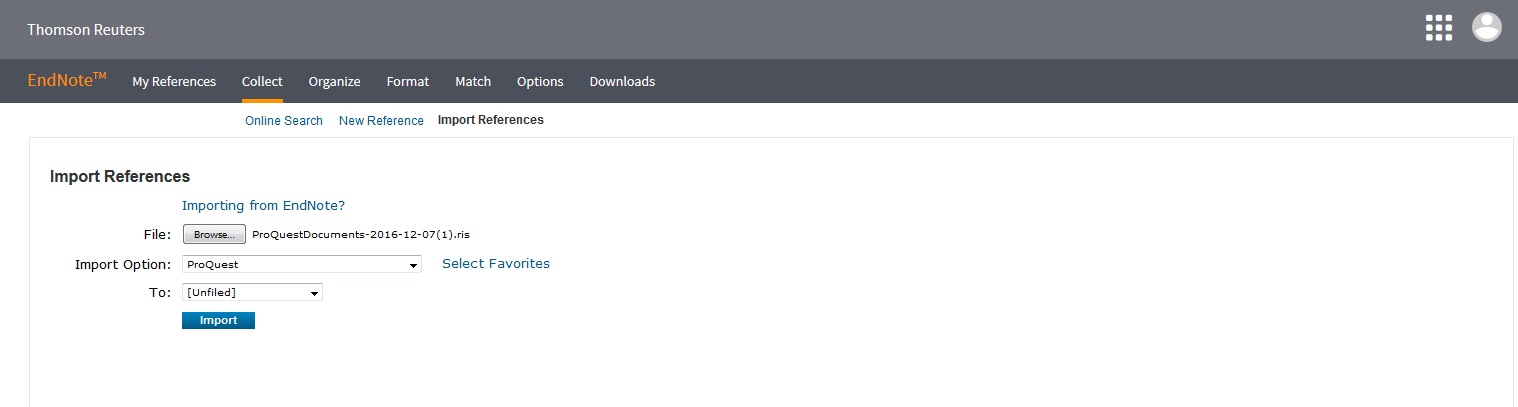Click the Import References heading
The image size is (1518, 407).
[x=120, y=177]
